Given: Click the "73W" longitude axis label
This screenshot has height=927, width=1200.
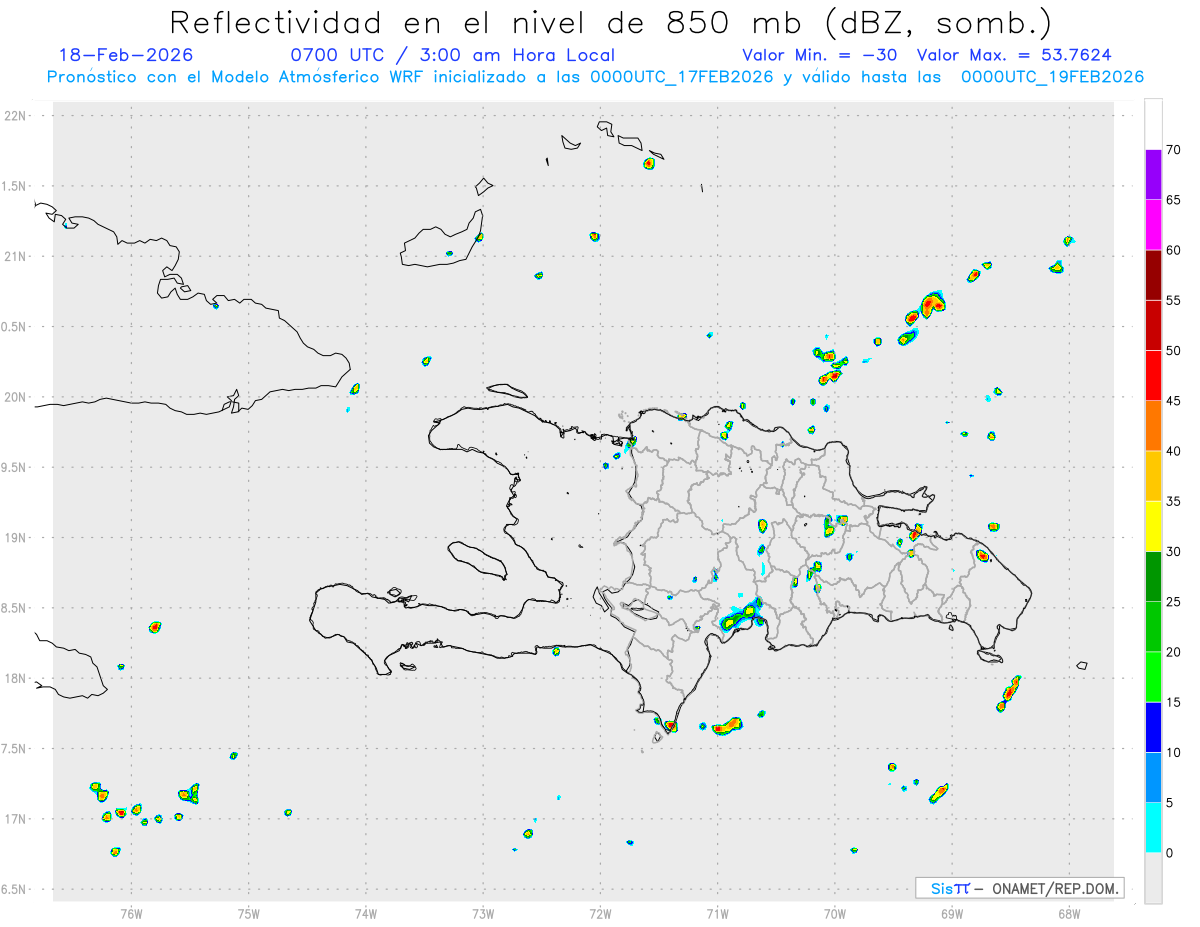Looking at the screenshot, I should pos(483,913).
